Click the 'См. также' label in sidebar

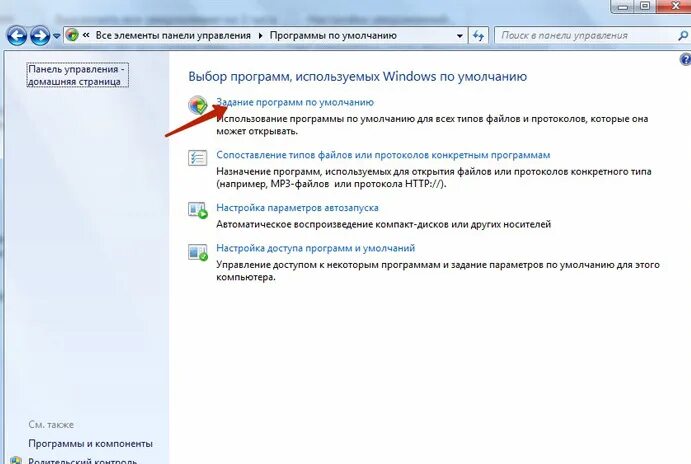coord(51,425)
